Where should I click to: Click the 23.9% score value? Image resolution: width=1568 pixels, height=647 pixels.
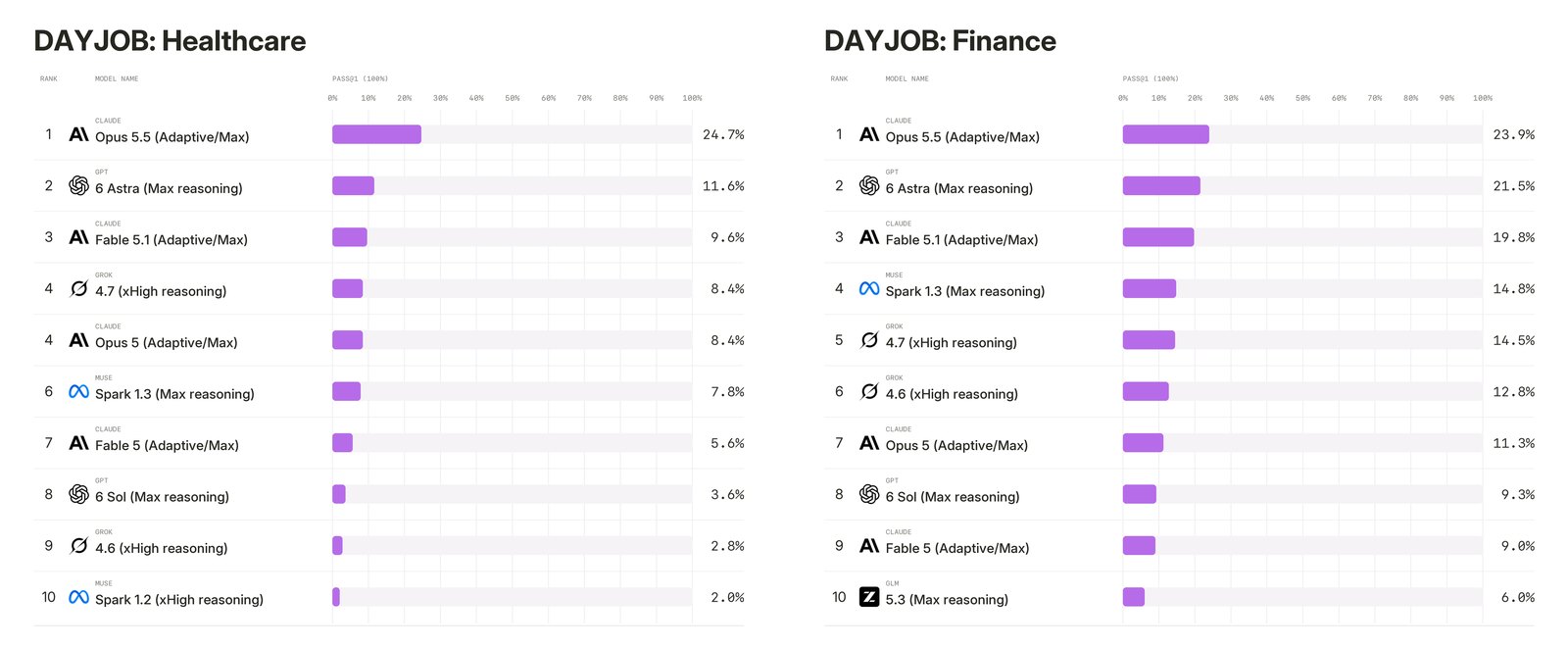pyautogui.click(x=1514, y=134)
